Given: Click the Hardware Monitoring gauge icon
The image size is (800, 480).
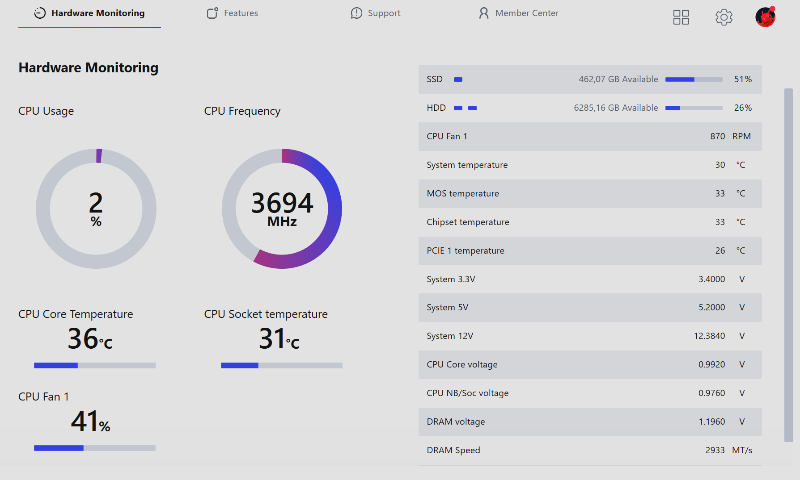Looking at the screenshot, I should coord(39,14).
